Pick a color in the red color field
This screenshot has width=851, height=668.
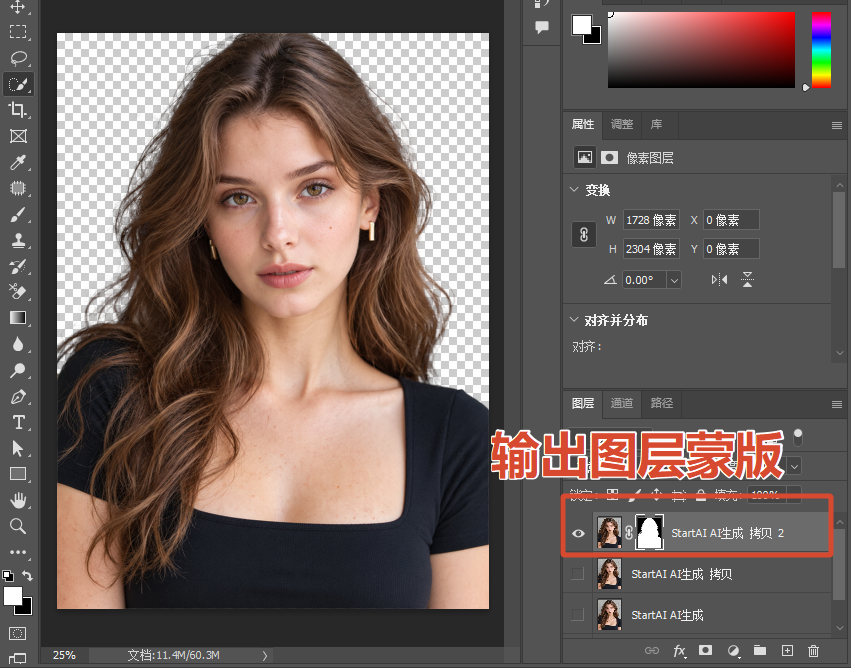(701, 50)
